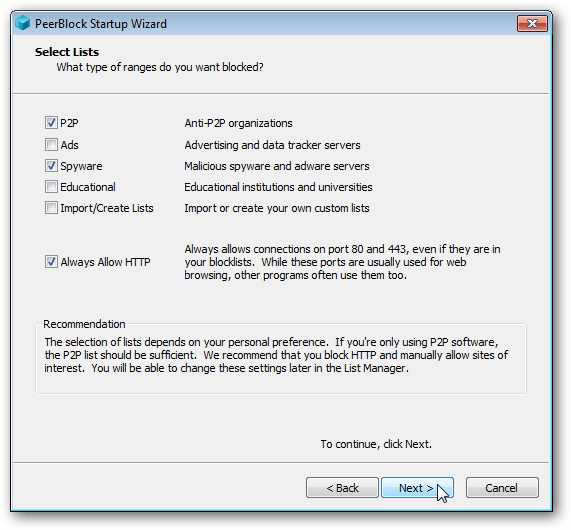
Task: Click the "PeerBlock Startup Wizard" title bar text
Action: tap(101, 24)
